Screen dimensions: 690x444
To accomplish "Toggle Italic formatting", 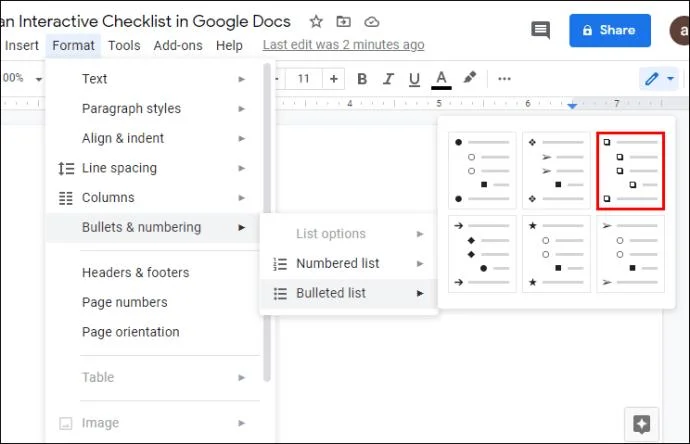I will pos(388,79).
